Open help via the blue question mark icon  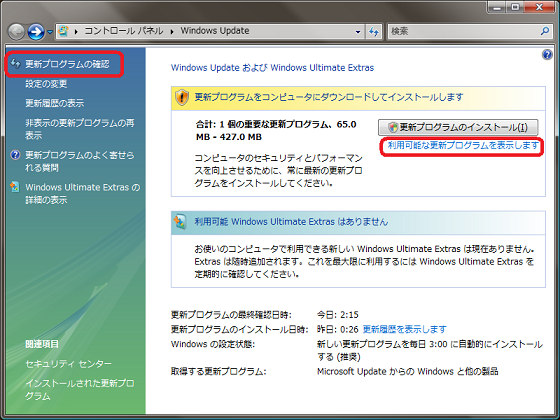[x=547, y=55]
